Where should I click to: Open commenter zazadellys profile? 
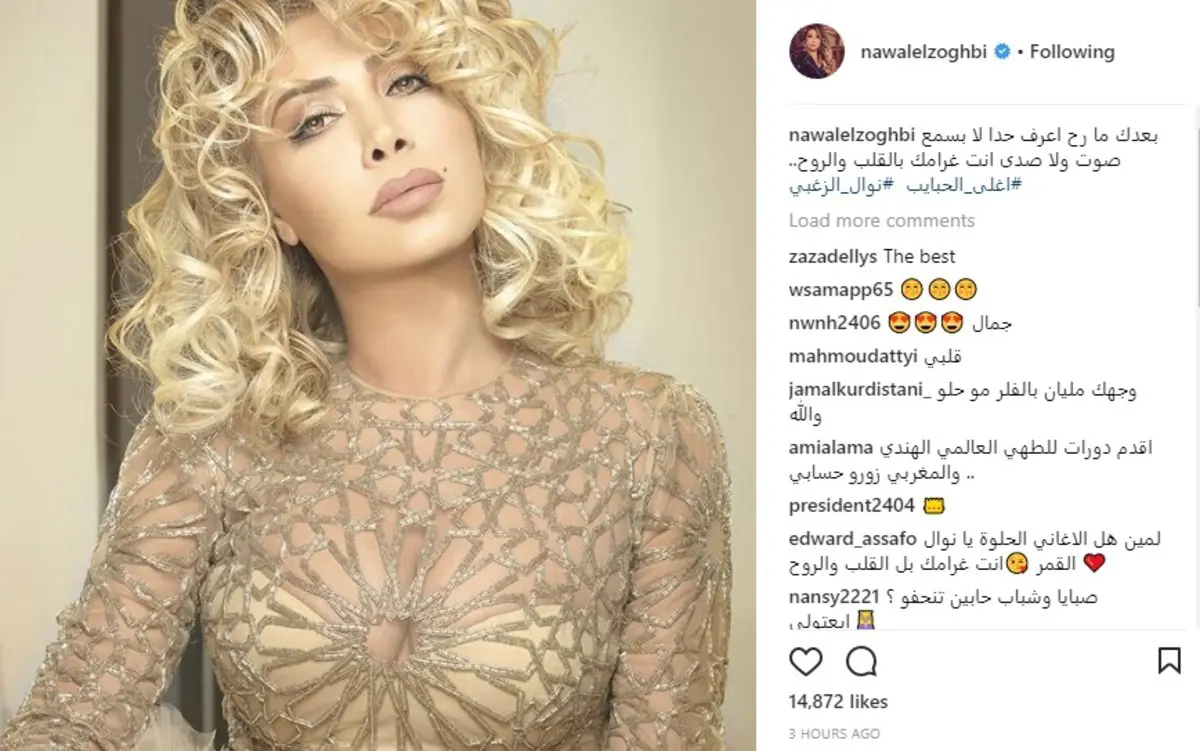(833, 256)
